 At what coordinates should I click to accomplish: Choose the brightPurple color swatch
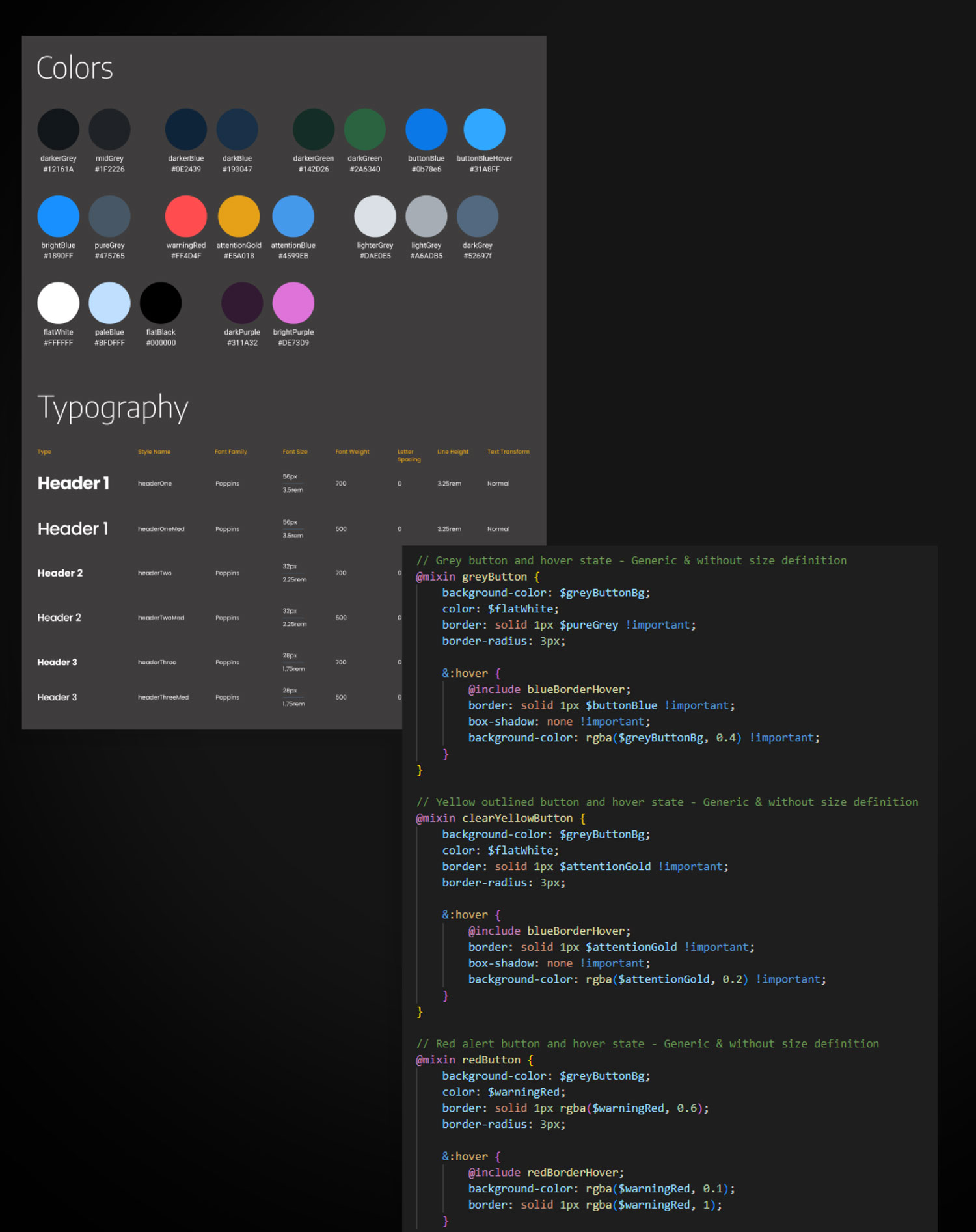(x=293, y=303)
